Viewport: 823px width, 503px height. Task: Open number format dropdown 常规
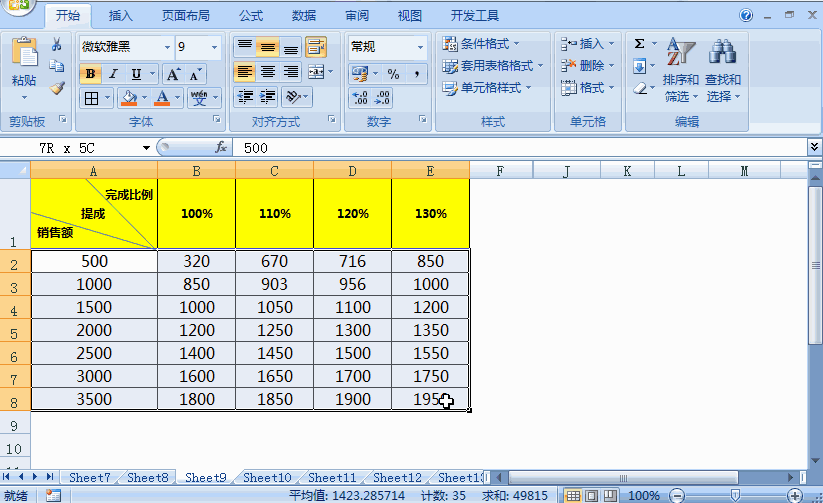[420, 47]
